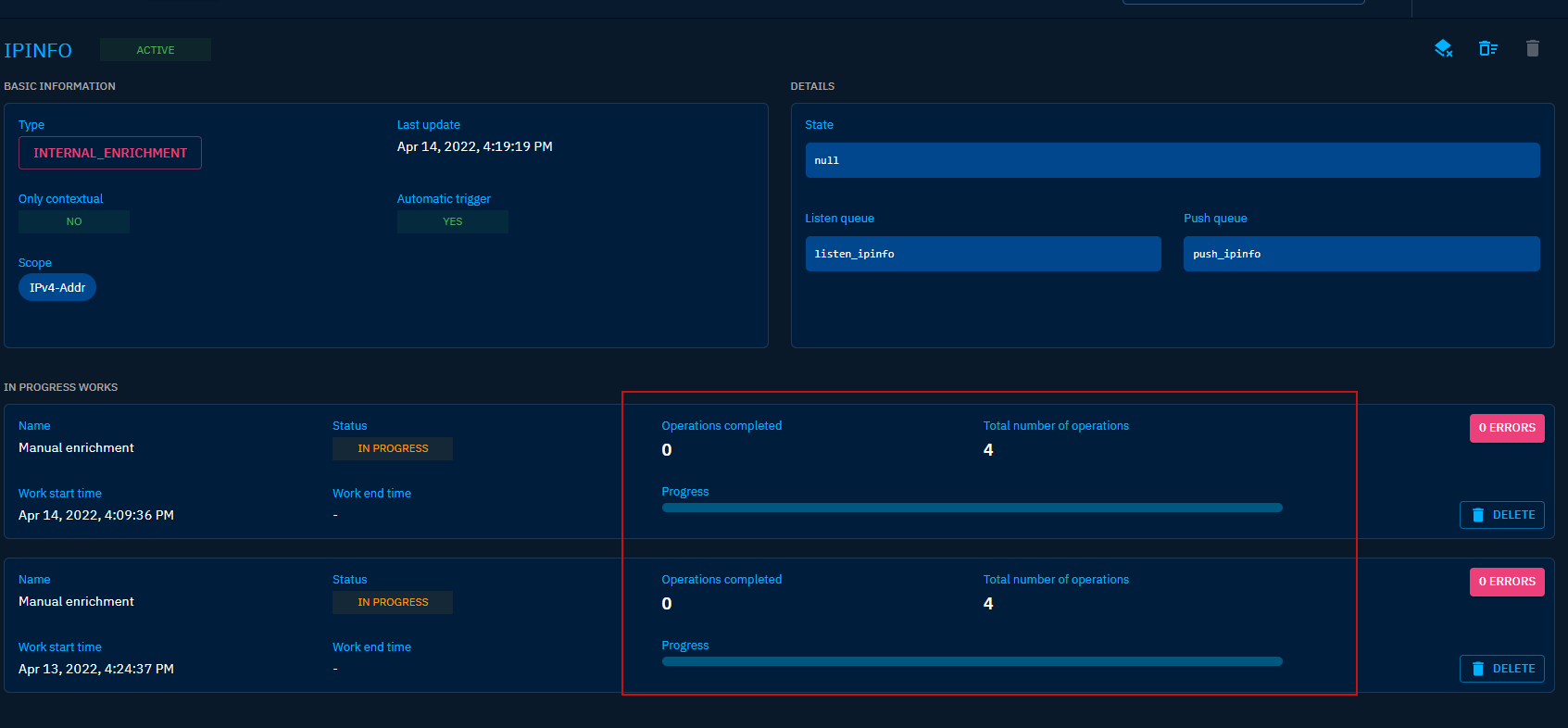
Task: Open 0 ERRORS for the Apr 14 work
Action: tap(1507, 428)
